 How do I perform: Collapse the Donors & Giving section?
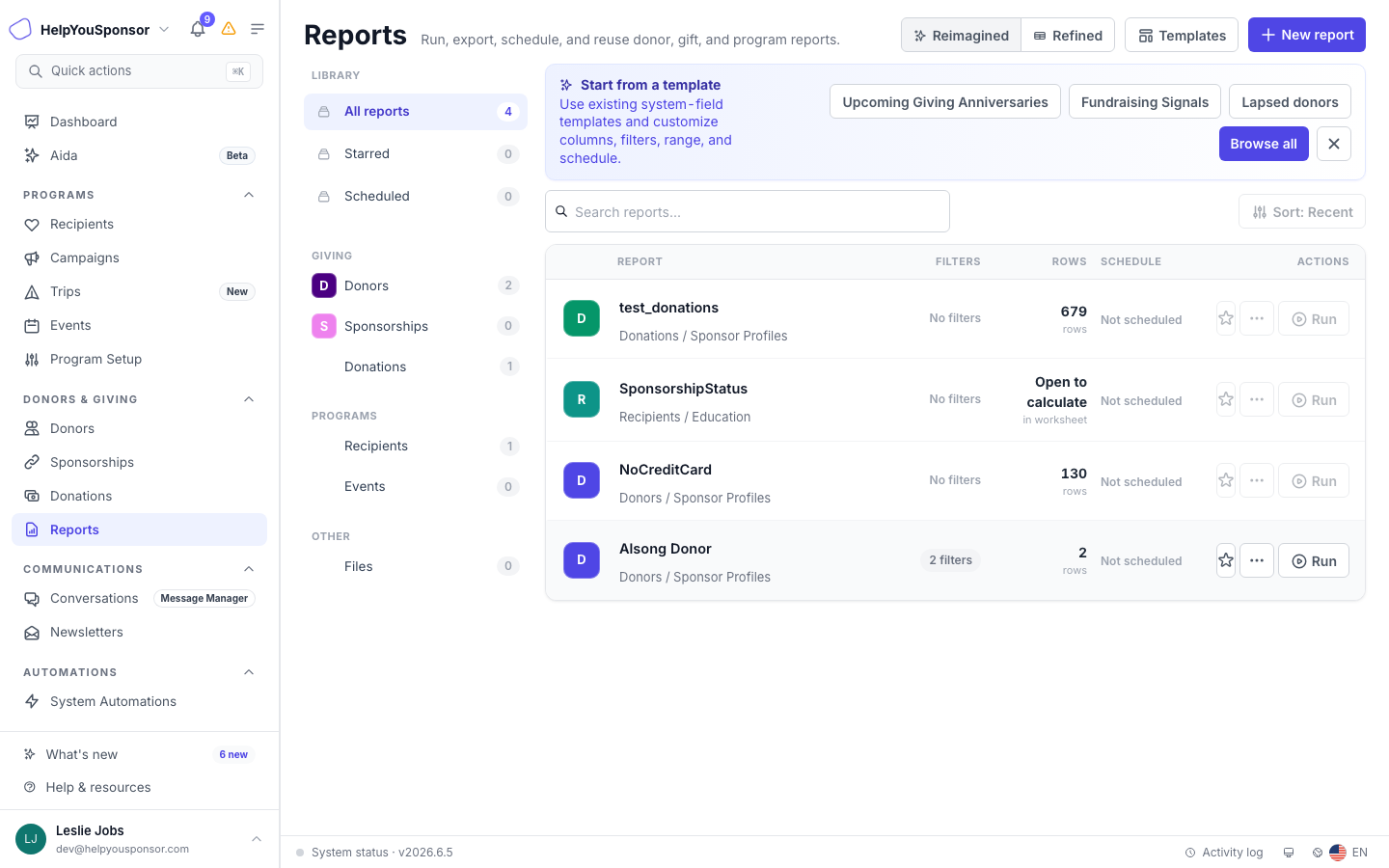click(x=249, y=399)
